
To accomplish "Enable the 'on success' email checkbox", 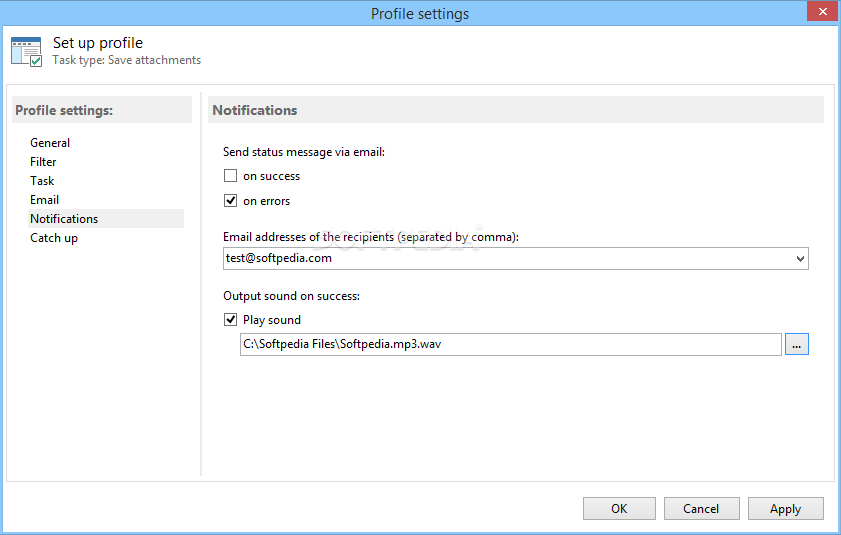I will click(230, 175).
